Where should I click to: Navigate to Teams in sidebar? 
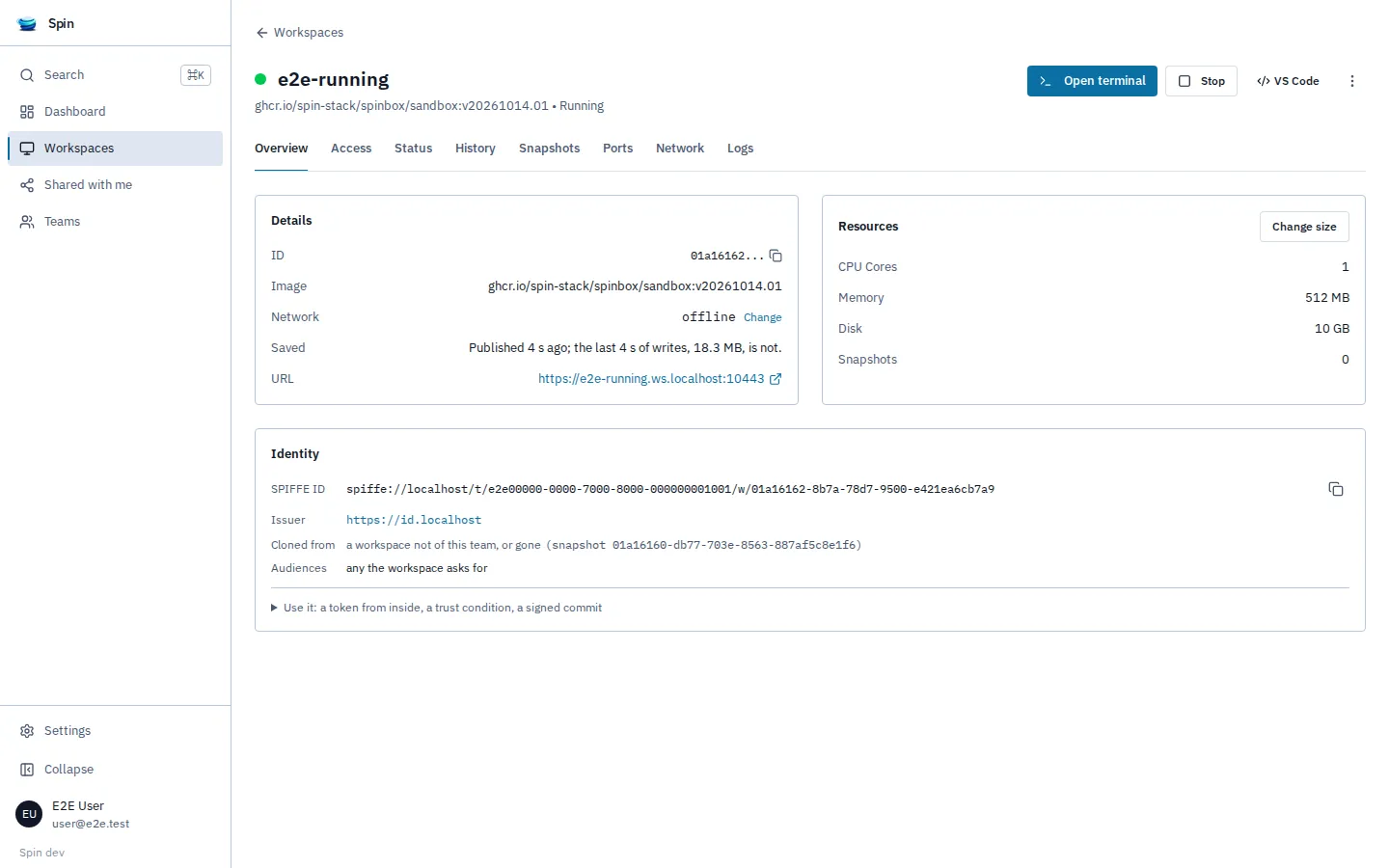coord(116,222)
